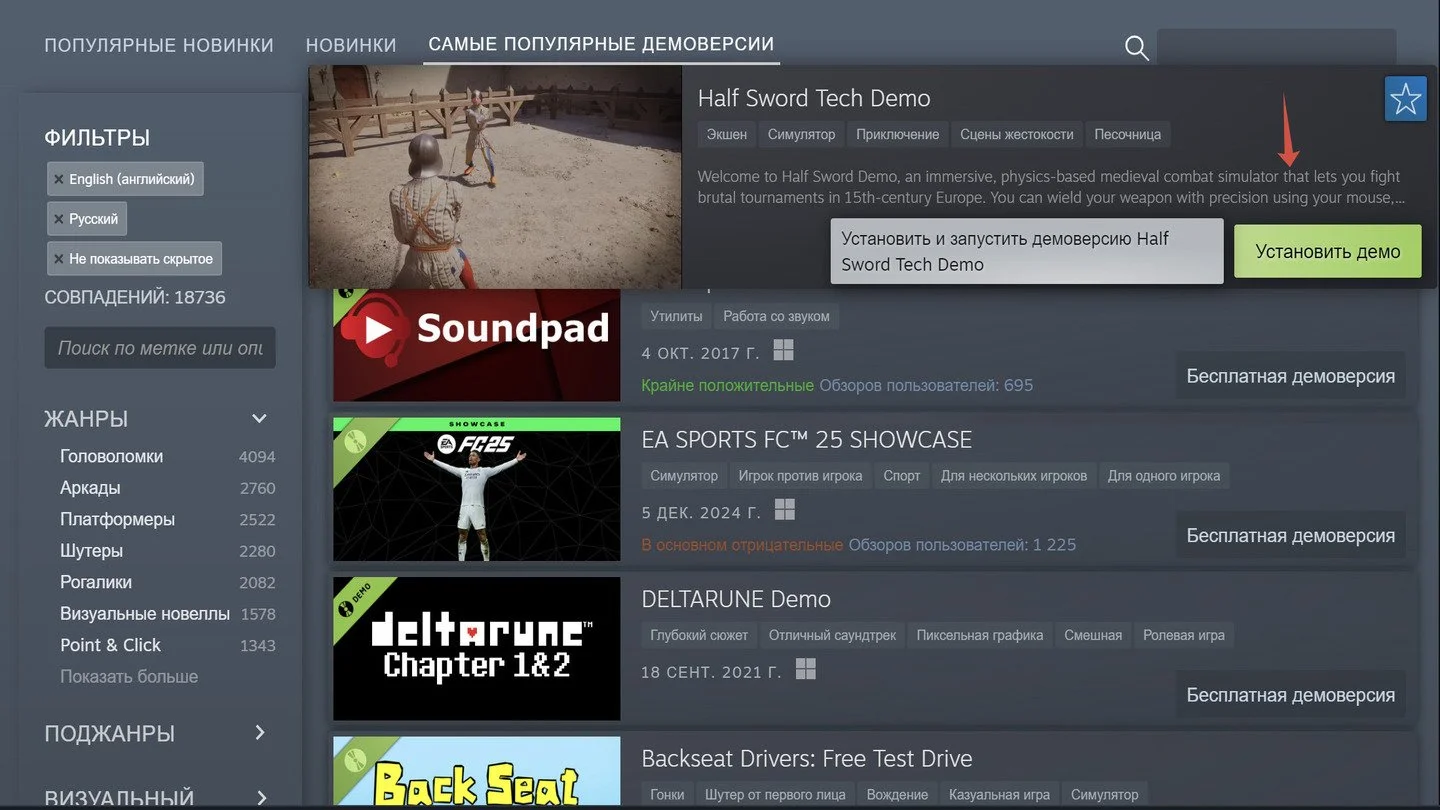Screen dimensions: 1440x810
Task: Click the Глубокий сюжет tag
Action: click(x=699, y=635)
